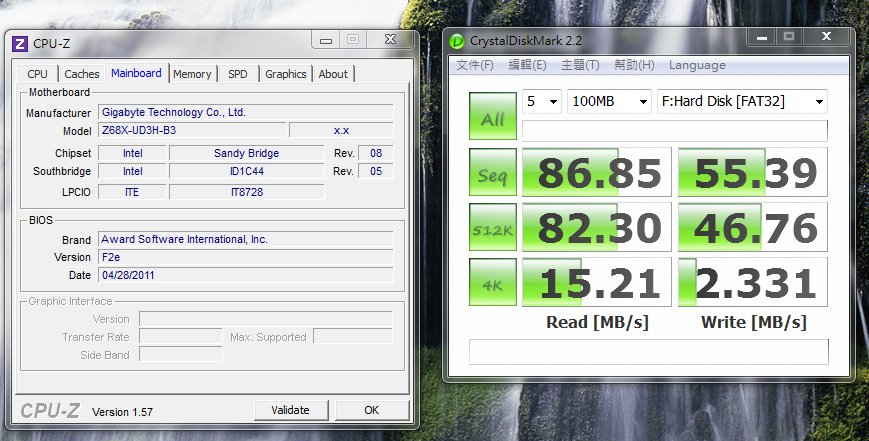Screen dimensions: 869x441
Task: Click the OK button in CPU-Z
Action: 372,410
